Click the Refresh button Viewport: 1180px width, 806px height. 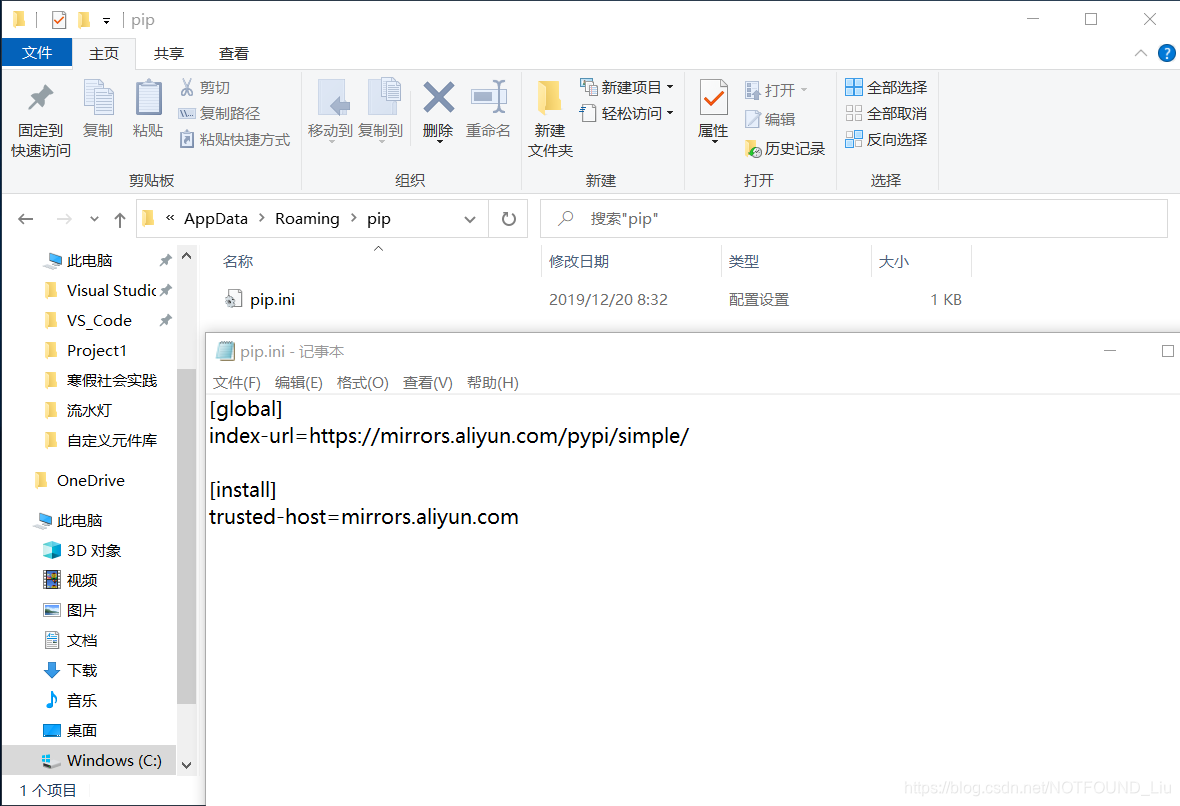(509, 219)
